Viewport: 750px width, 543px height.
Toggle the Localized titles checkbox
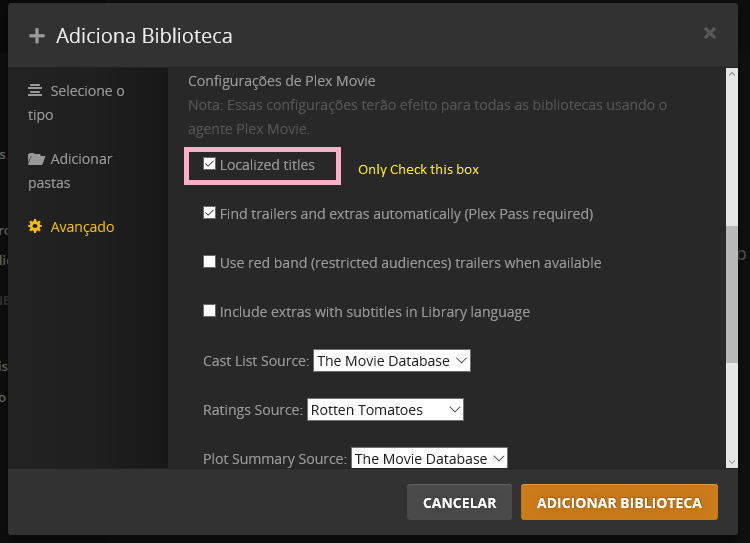coord(210,164)
